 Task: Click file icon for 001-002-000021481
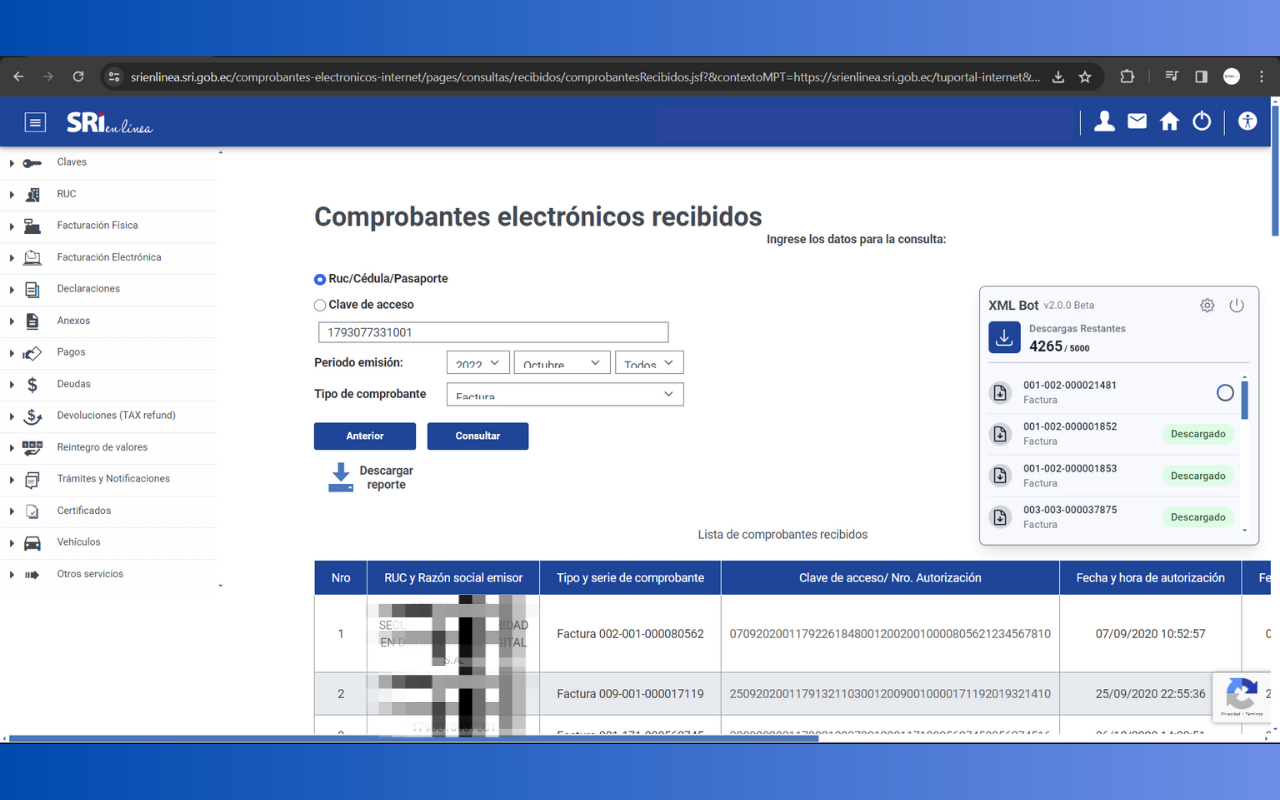1000,393
